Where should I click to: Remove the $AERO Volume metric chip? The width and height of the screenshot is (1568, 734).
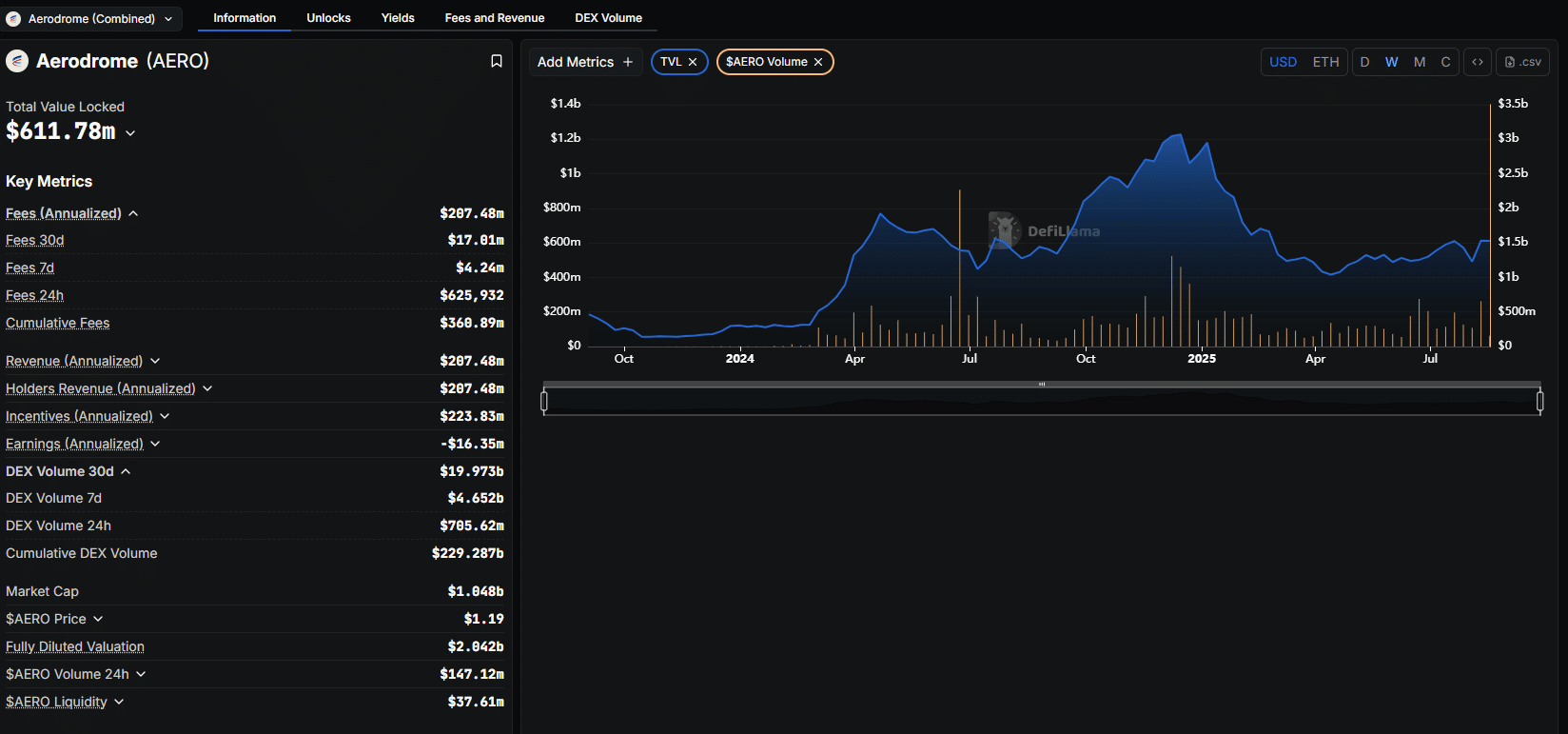pyautogui.click(x=818, y=62)
